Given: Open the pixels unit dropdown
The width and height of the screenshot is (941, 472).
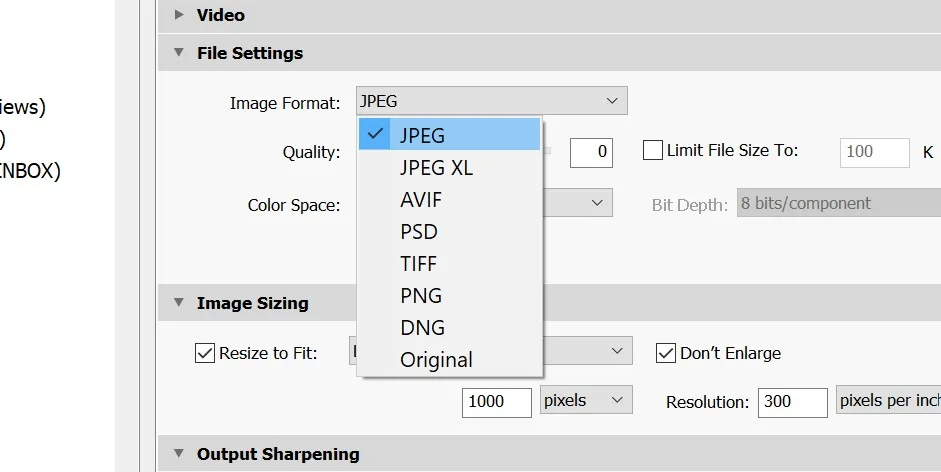Looking at the screenshot, I should 586,400.
